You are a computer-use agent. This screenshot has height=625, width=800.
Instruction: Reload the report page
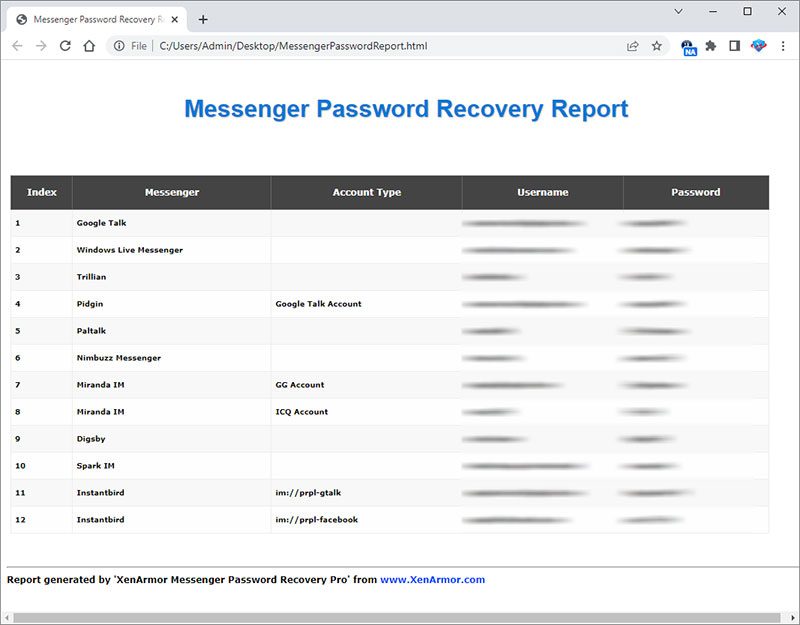pos(65,46)
